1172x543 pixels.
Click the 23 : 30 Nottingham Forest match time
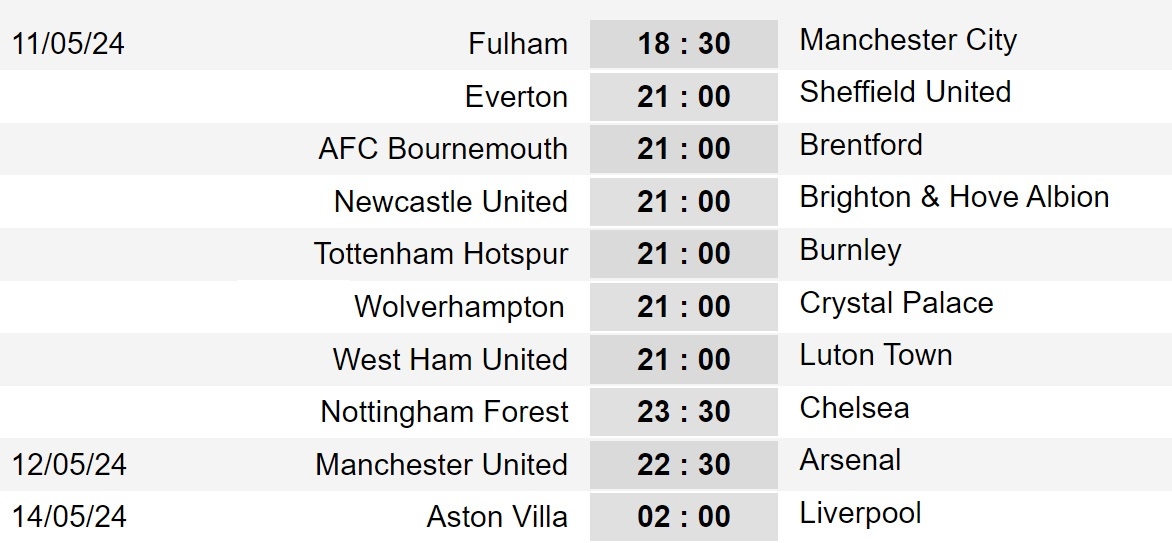tap(684, 411)
